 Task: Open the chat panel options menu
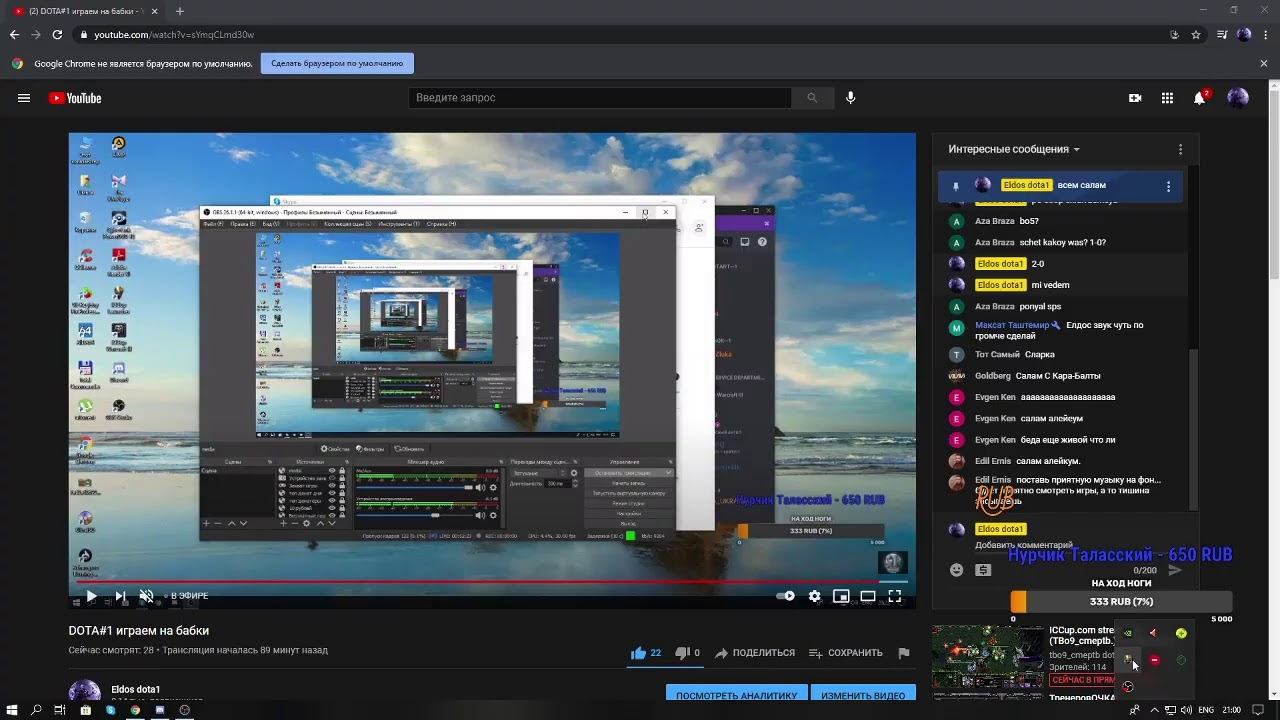(1180, 149)
